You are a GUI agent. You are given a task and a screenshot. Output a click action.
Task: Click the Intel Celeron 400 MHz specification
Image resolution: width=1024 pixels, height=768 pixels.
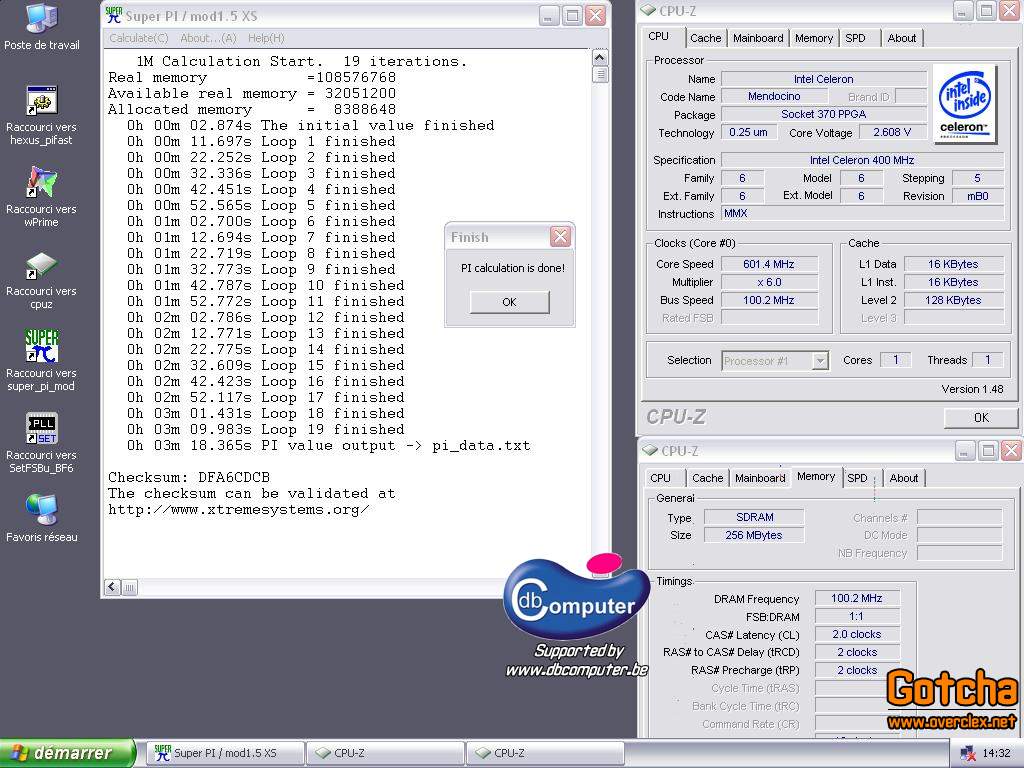pyautogui.click(x=862, y=160)
